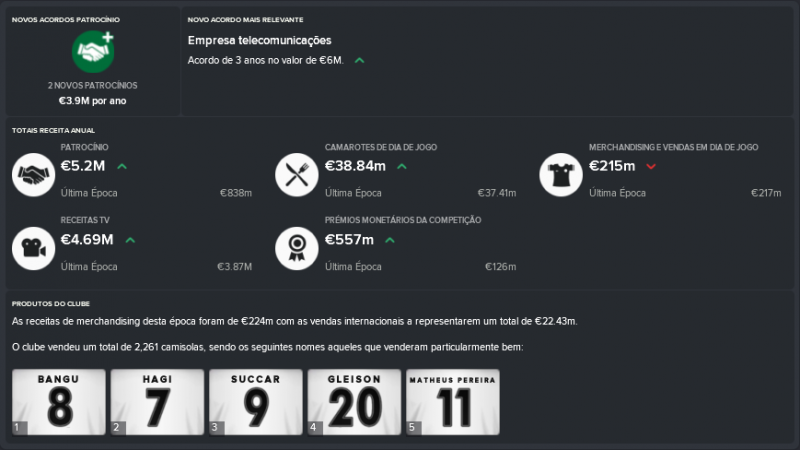Image resolution: width=800 pixels, height=450 pixels.
Task: Click the green handshake new sponsorships icon
Action: 92,51
